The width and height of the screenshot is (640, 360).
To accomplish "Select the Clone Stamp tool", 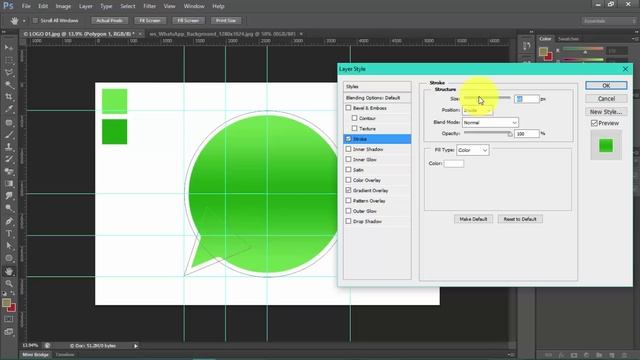I will [9, 147].
